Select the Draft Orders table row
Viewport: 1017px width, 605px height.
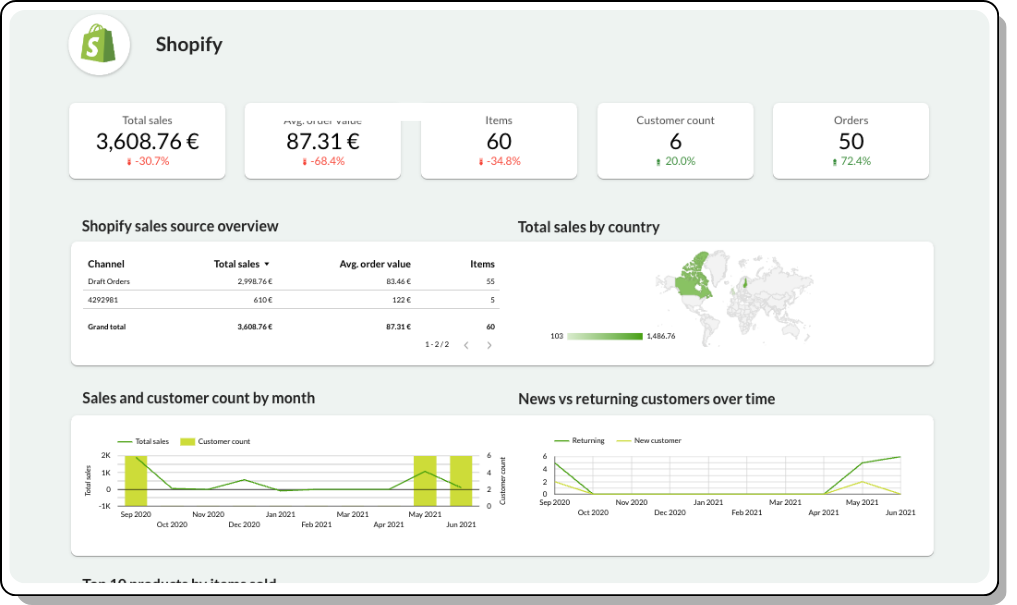109,282
